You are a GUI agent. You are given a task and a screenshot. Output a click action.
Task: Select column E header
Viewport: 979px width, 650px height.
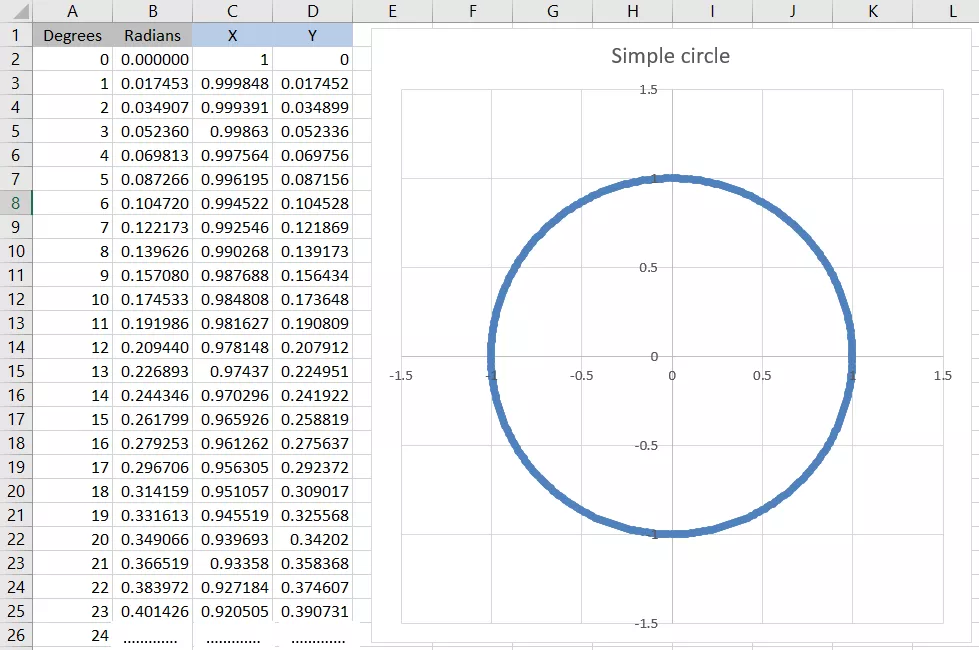click(x=392, y=11)
